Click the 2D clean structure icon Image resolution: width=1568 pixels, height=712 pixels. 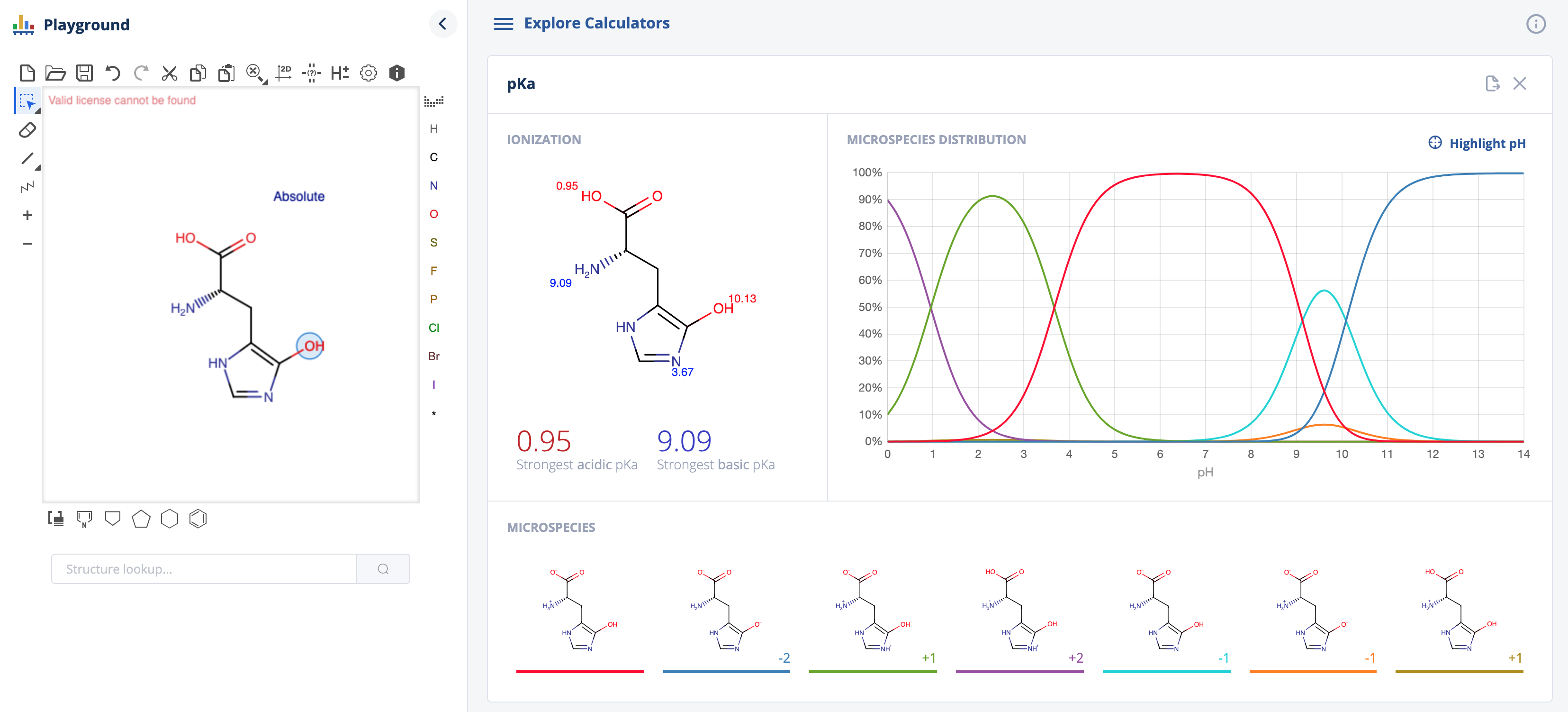pos(284,73)
